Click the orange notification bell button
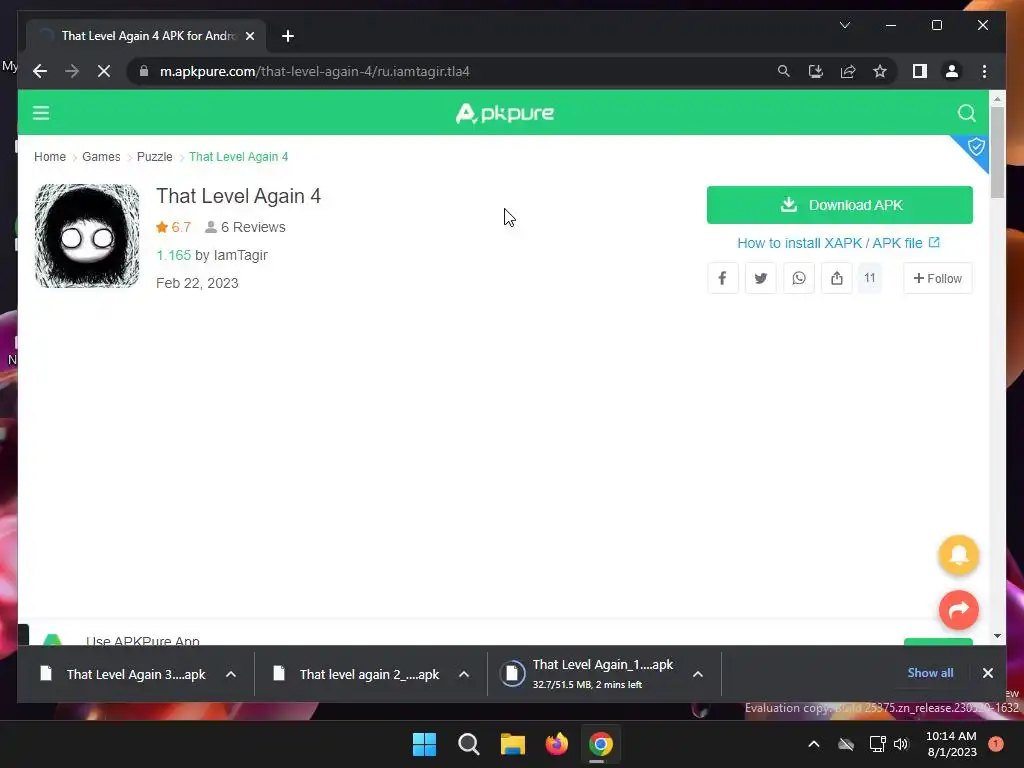The height and width of the screenshot is (768, 1024). click(958, 555)
